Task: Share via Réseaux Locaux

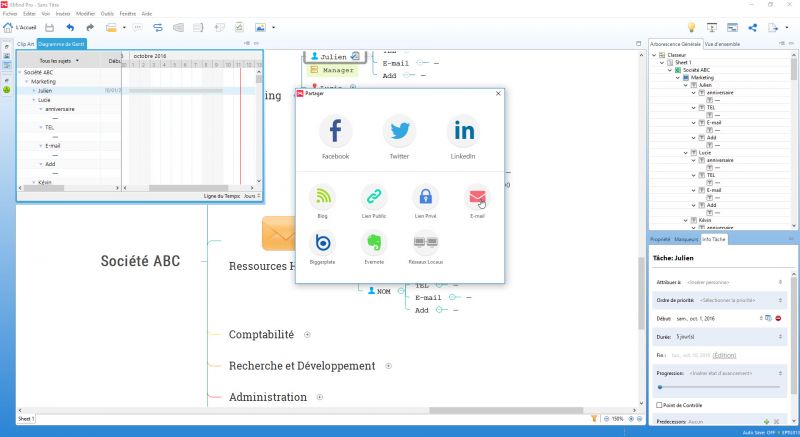Action: click(426, 243)
